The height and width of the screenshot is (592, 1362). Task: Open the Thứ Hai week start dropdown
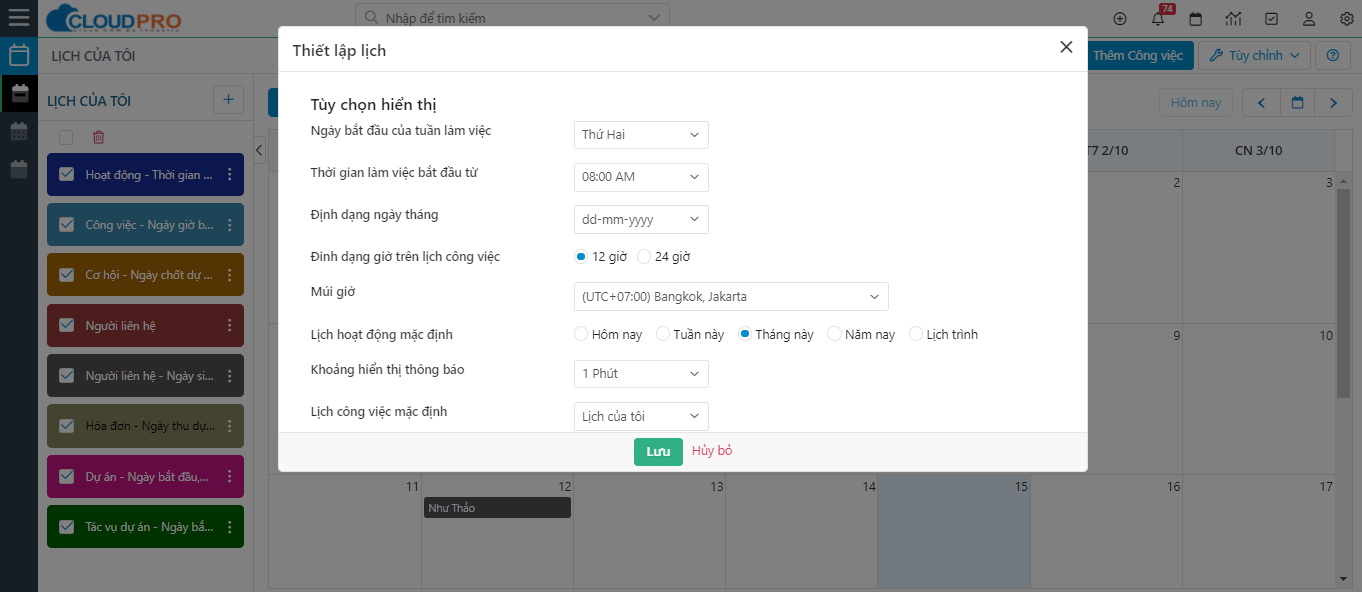click(x=641, y=135)
